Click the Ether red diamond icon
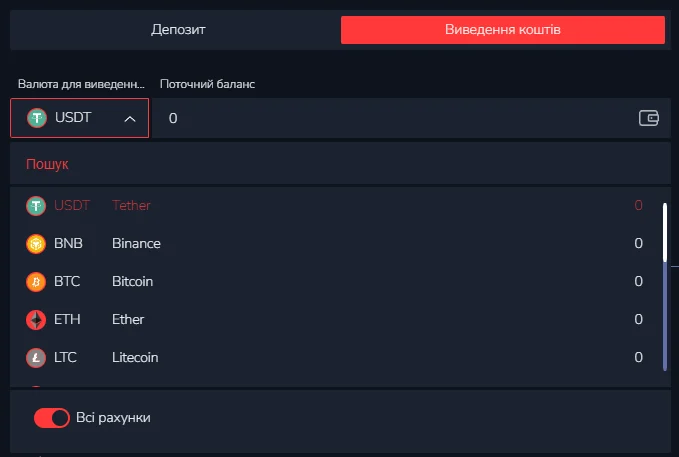 pyautogui.click(x=36, y=320)
